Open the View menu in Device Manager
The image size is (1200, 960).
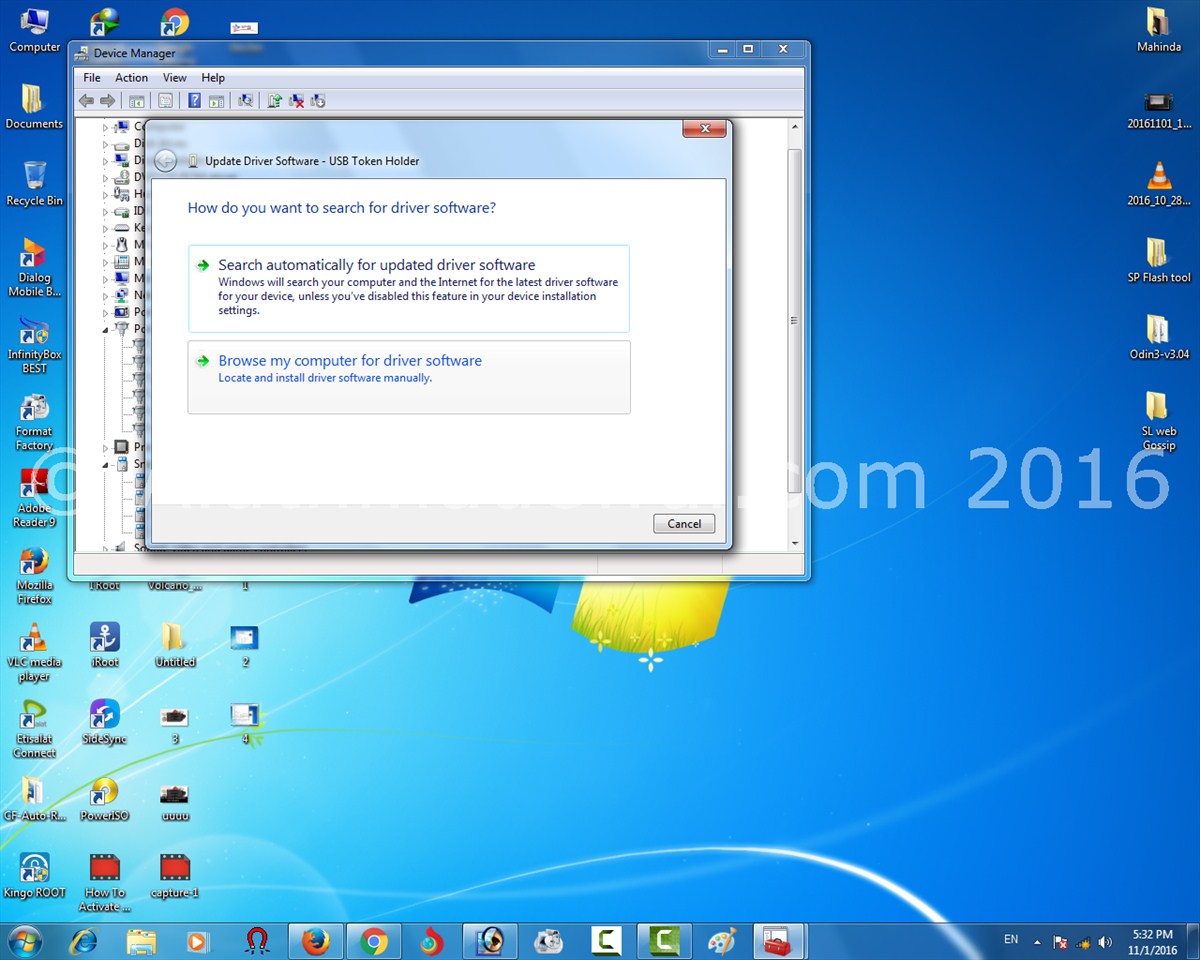(x=175, y=77)
